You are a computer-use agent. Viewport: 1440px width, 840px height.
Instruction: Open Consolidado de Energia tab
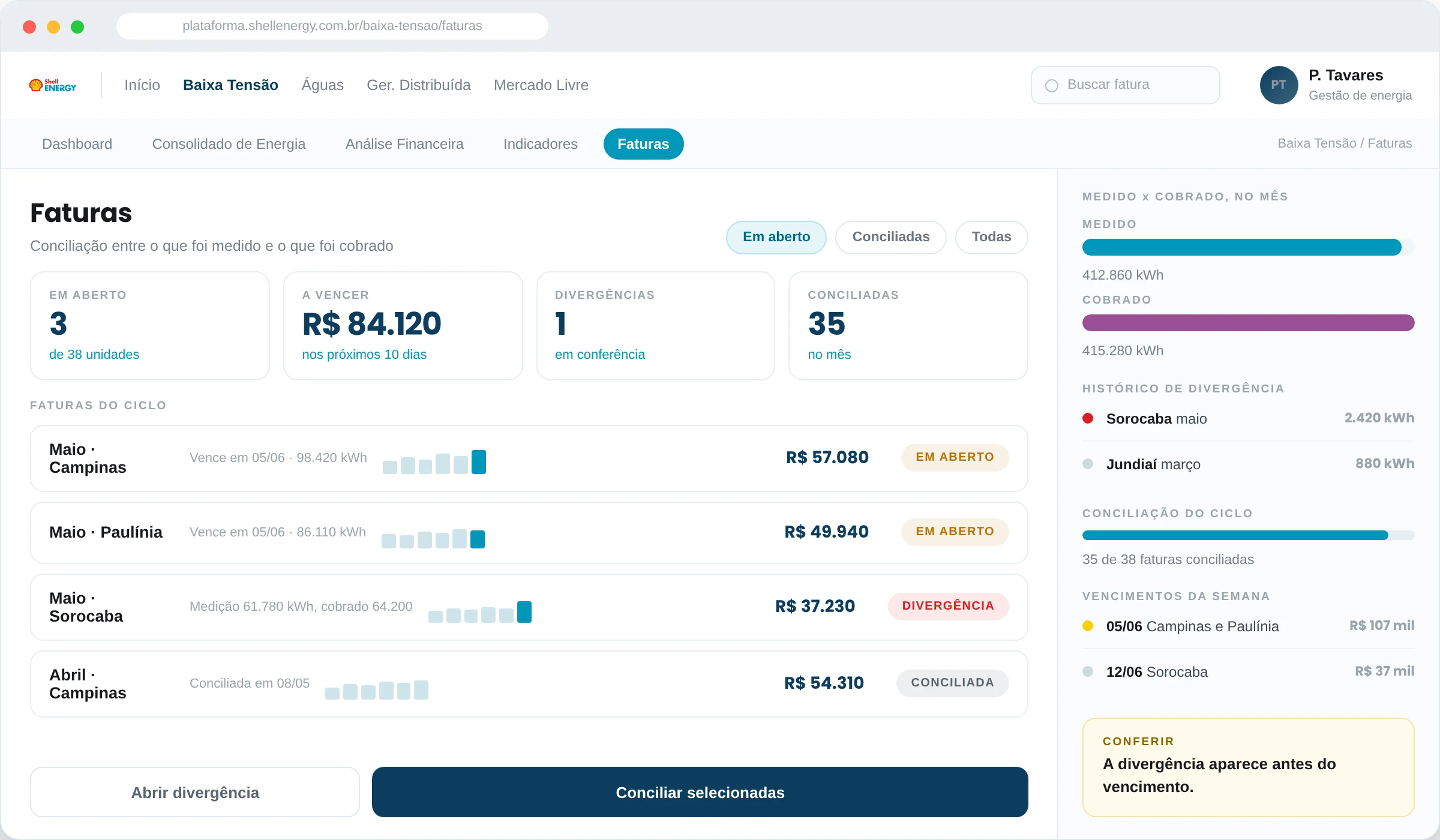[229, 144]
